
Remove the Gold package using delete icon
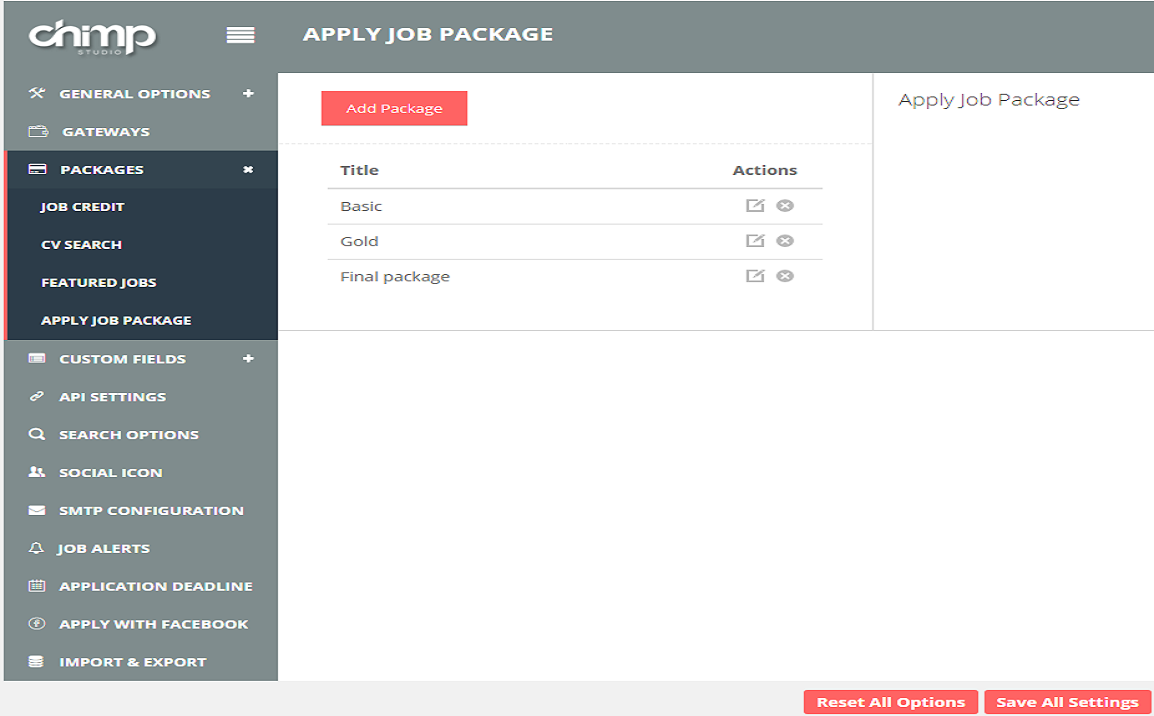(785, 241)
